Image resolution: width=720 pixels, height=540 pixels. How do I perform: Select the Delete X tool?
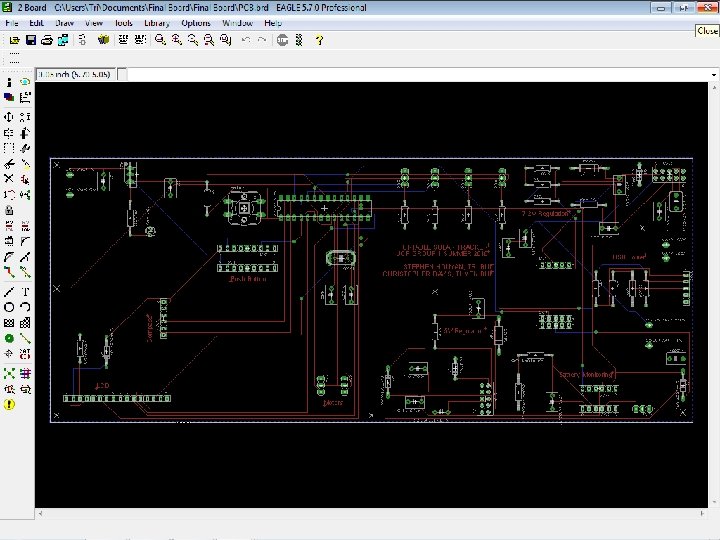point(9,179)
